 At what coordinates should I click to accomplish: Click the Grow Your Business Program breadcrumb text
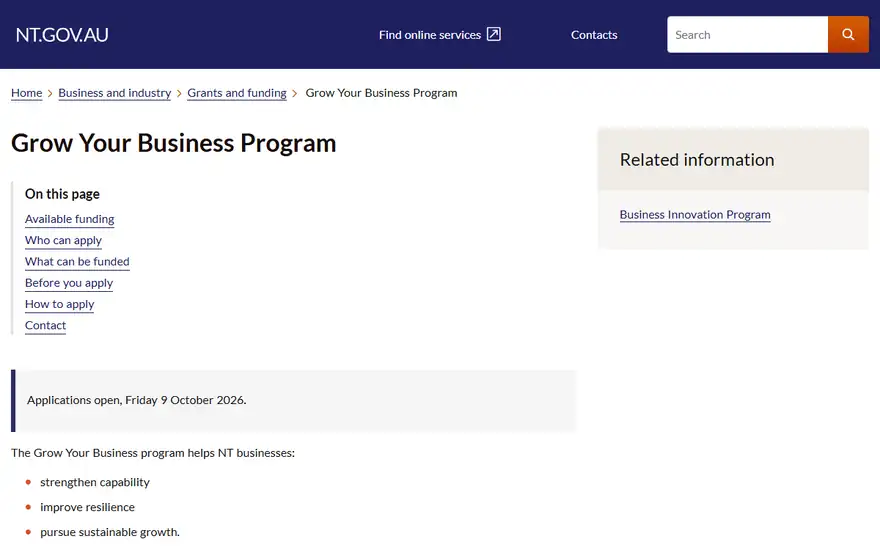click(381, 93)
